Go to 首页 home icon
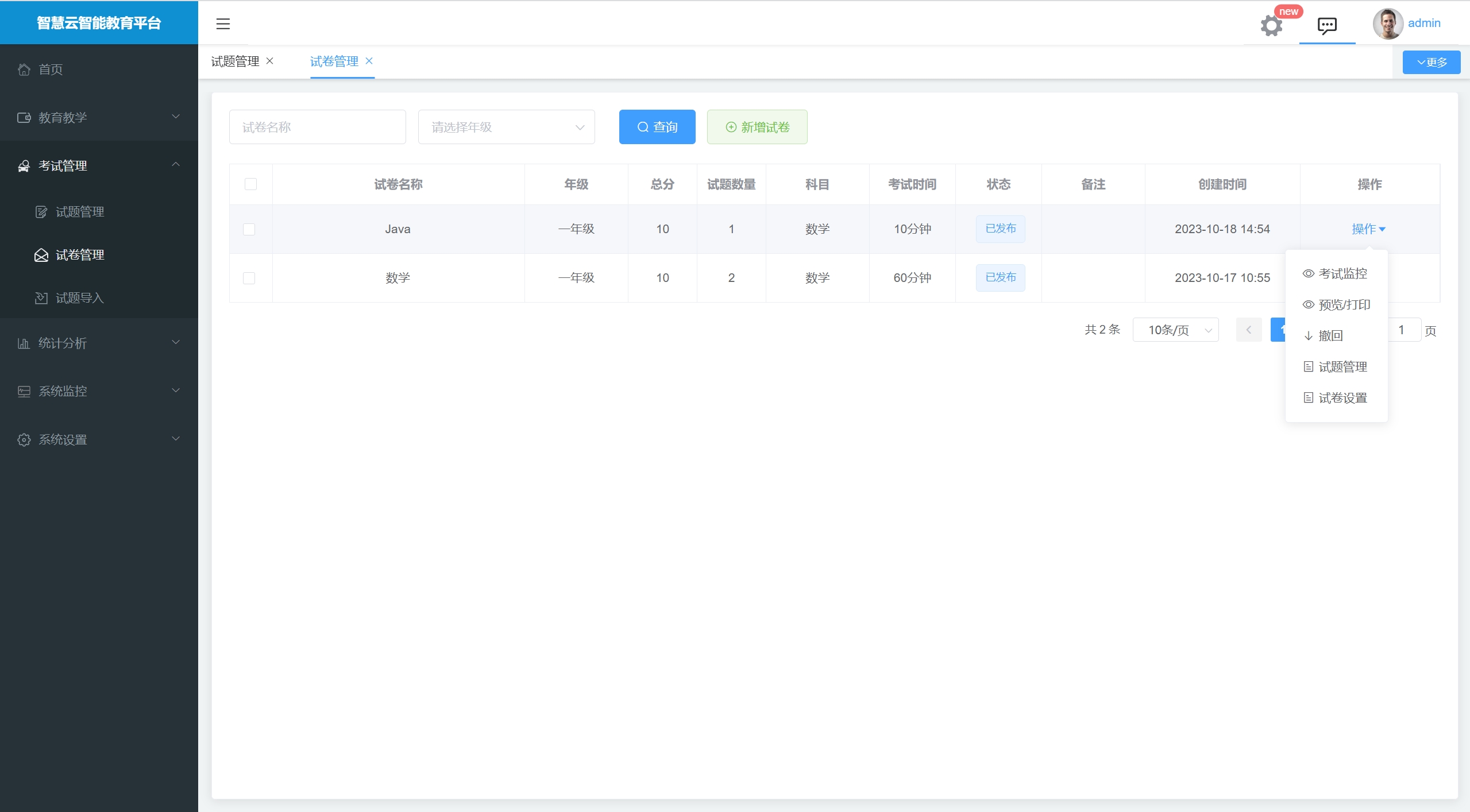This screenshot has height=812, width=1470. tap(24, 69)
